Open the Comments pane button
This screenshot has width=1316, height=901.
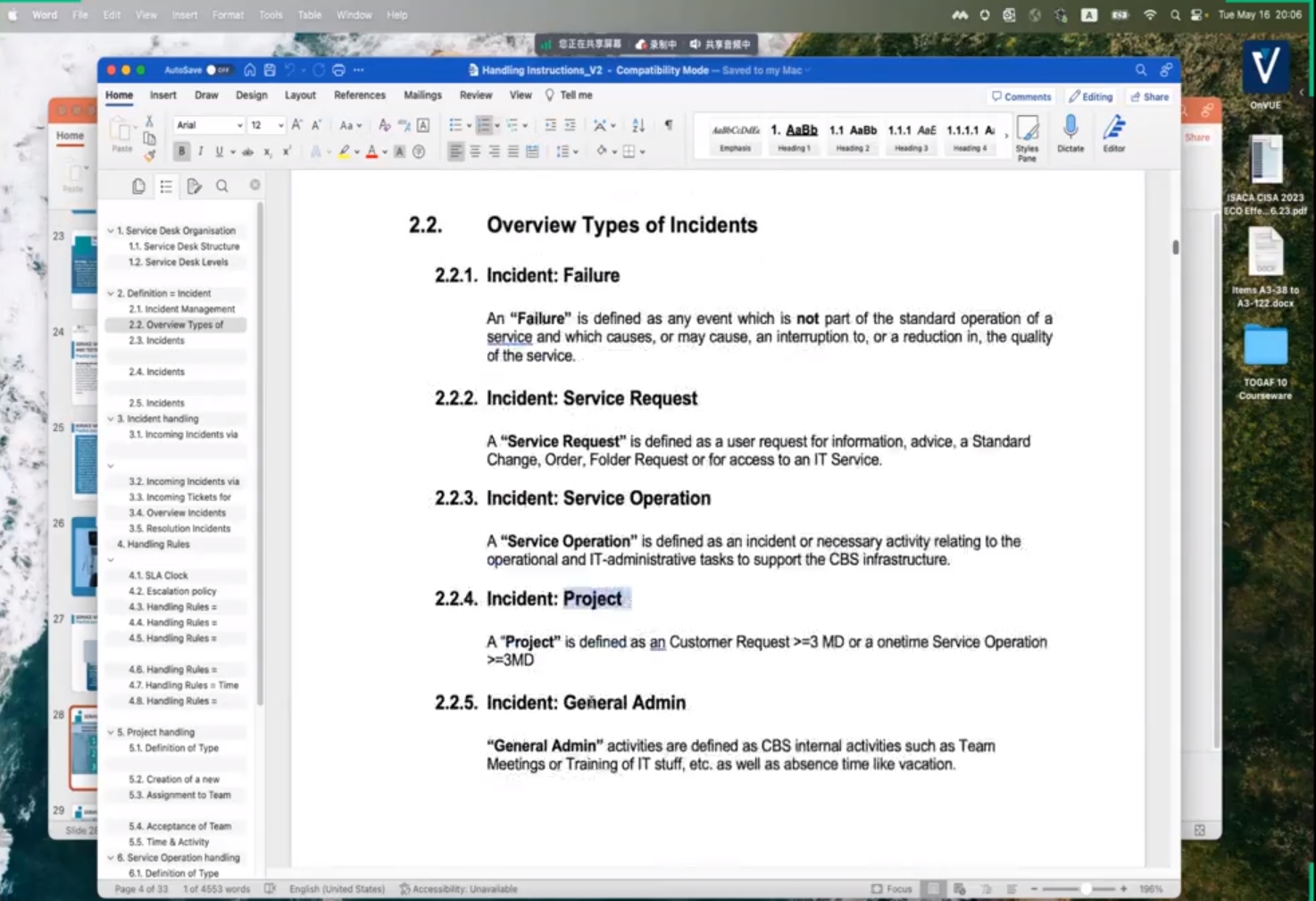pos(1021,96)
